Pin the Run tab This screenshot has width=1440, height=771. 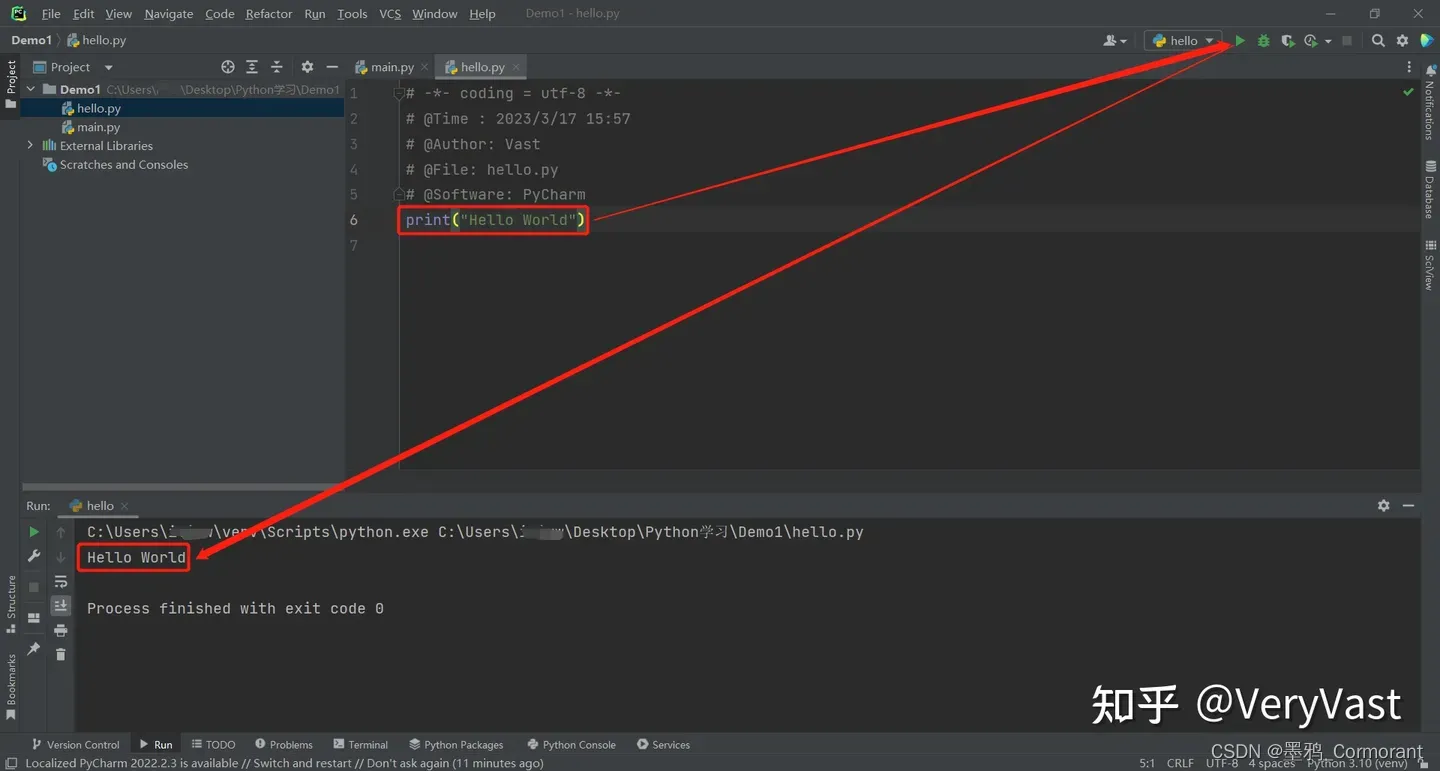34,649
